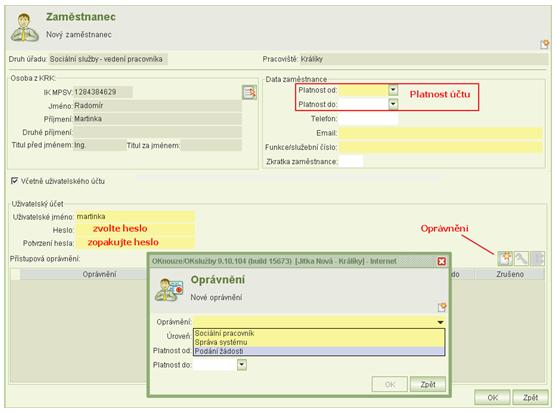Open Platnost do dropdown in Oprávnění dialog
Image resolution: width=556 pixels, height=413 pixels.
241,364
